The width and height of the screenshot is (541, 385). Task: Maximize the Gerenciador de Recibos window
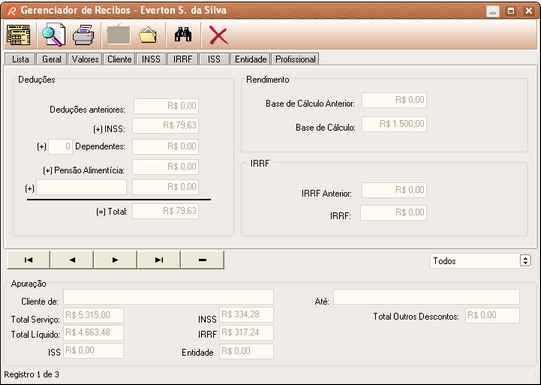(x=511, y=11)
